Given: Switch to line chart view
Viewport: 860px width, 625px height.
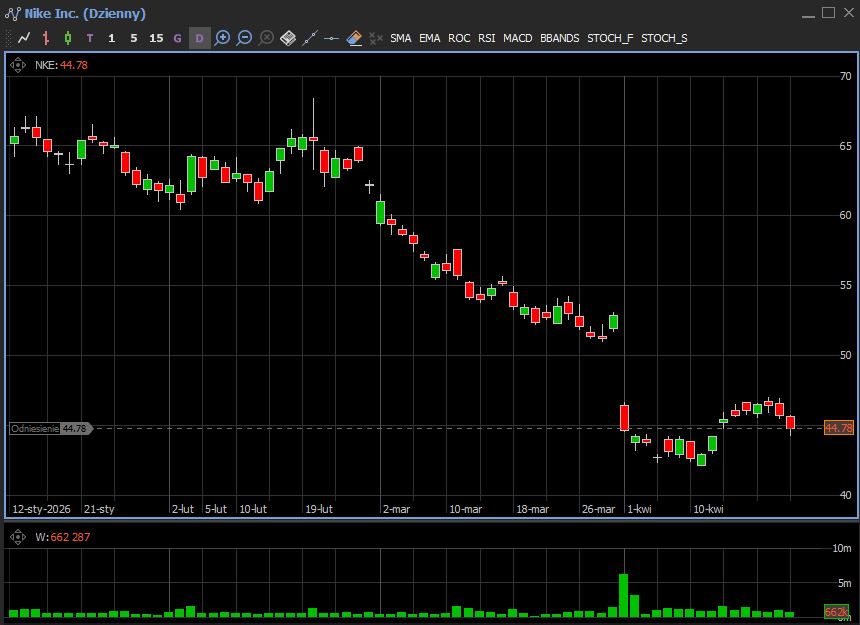Looking at the screenshot, I should [x=24, y=38].
